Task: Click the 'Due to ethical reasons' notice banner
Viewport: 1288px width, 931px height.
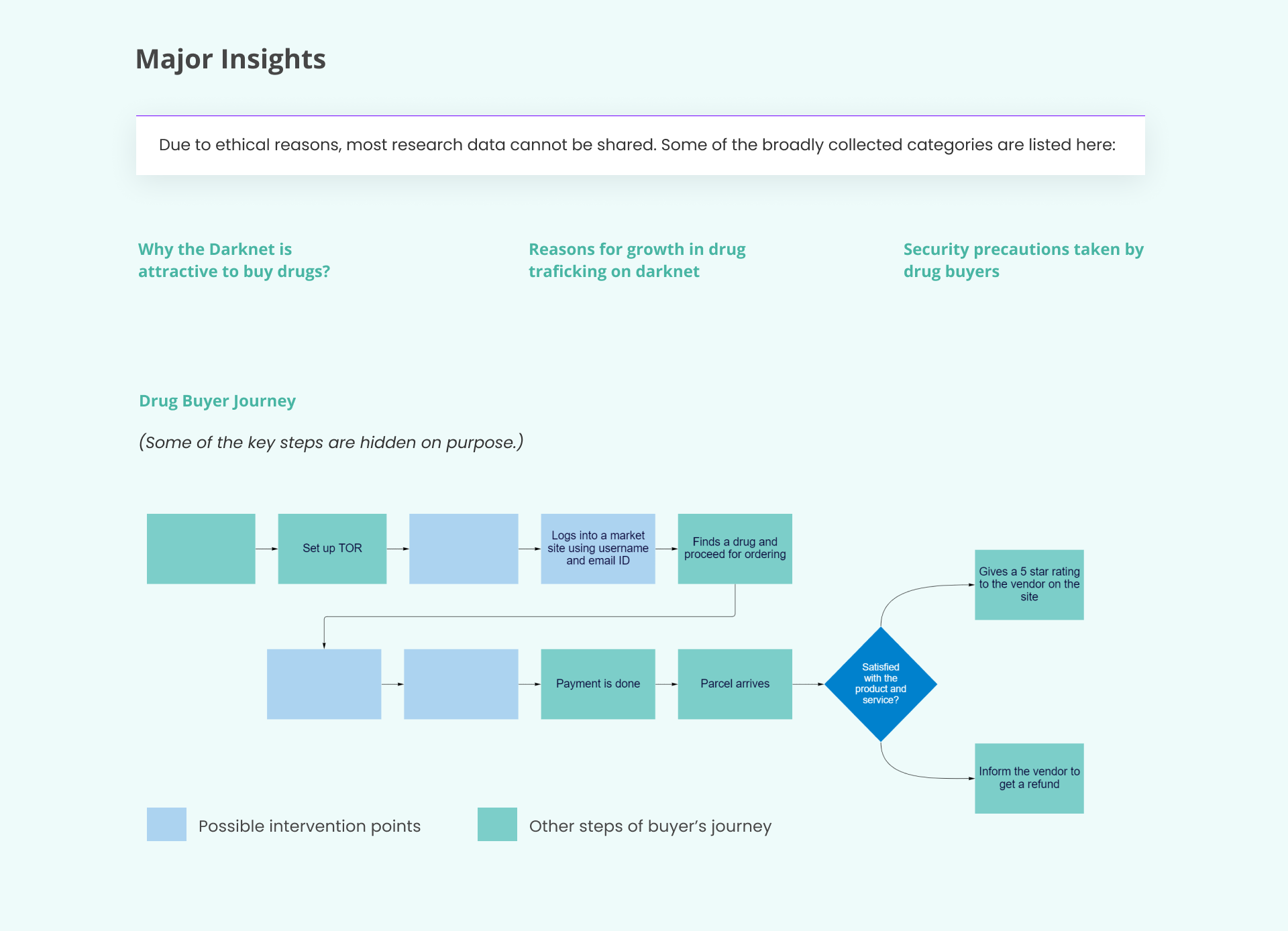Action: point(640,146)
